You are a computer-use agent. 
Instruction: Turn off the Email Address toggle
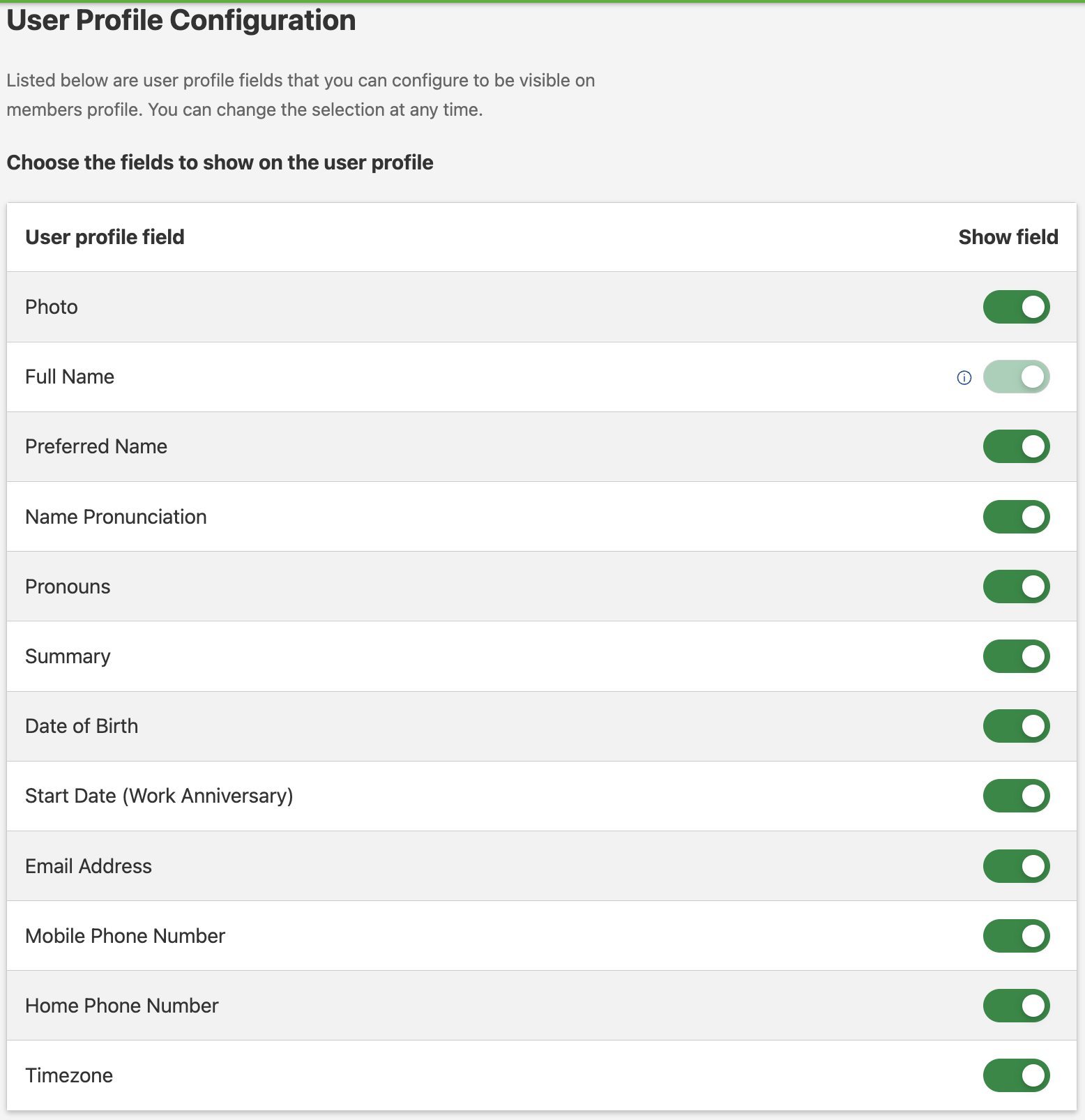coord(1016,866)
